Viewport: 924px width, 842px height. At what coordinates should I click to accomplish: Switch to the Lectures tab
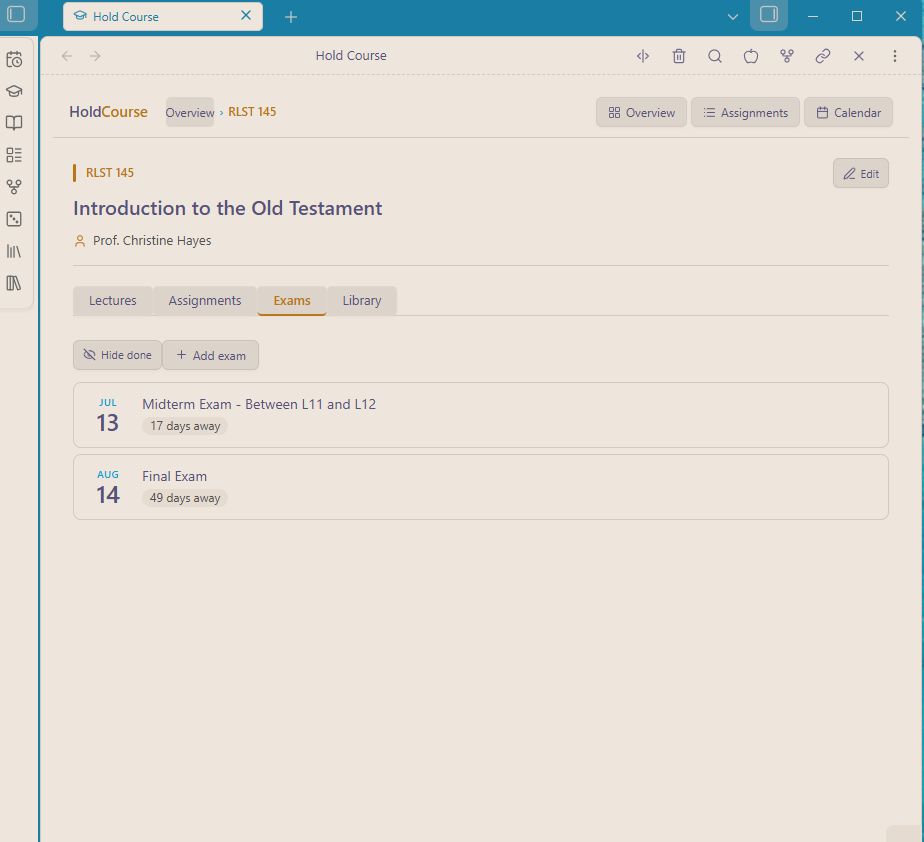click(x=113, y=301)
